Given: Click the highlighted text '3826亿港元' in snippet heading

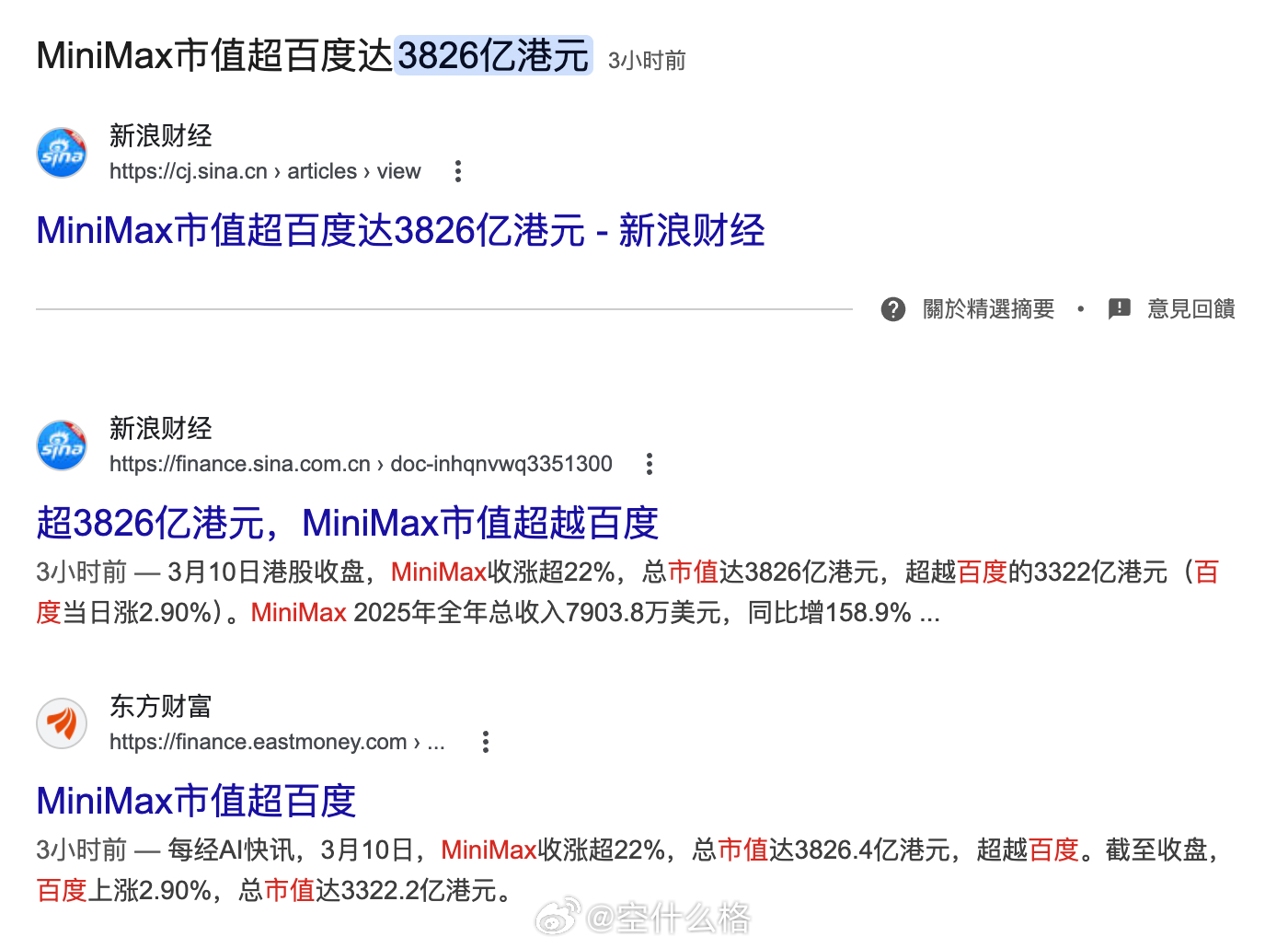Looking at the screenshot, I should pos(493,55).
